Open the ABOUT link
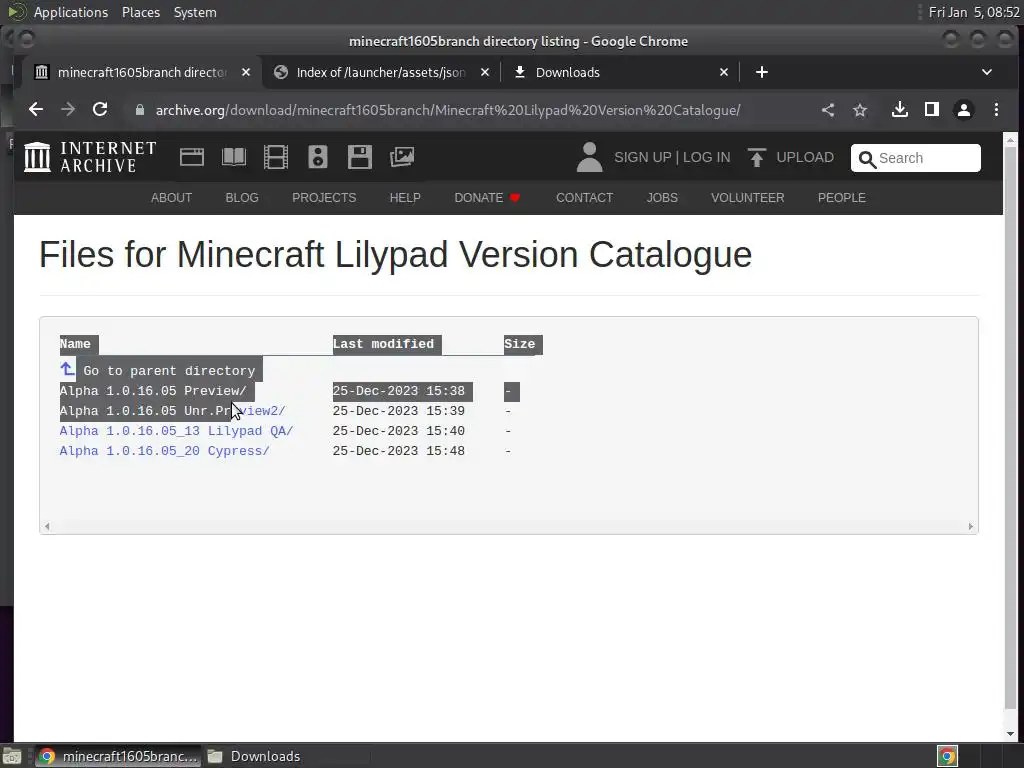The image size is (1024, 768). tap(171, 198)
